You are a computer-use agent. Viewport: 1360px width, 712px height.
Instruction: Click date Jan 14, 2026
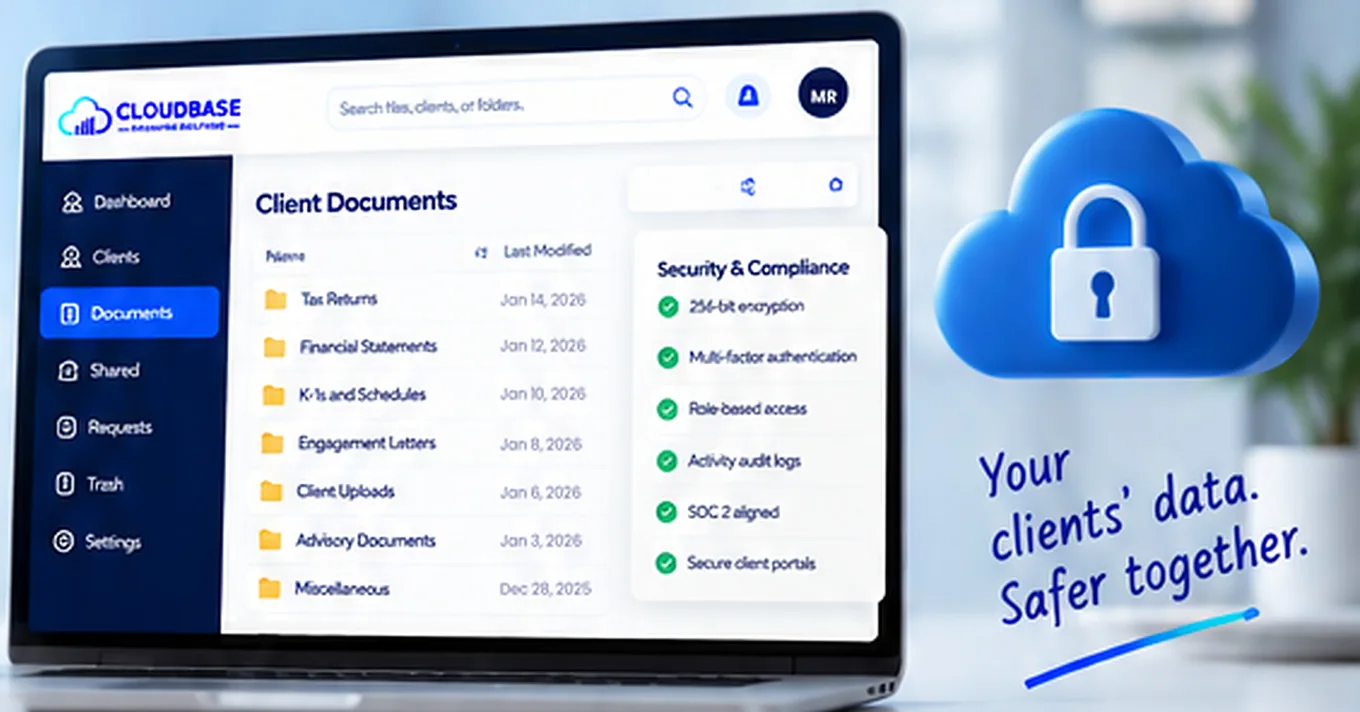tap(543, 300)
